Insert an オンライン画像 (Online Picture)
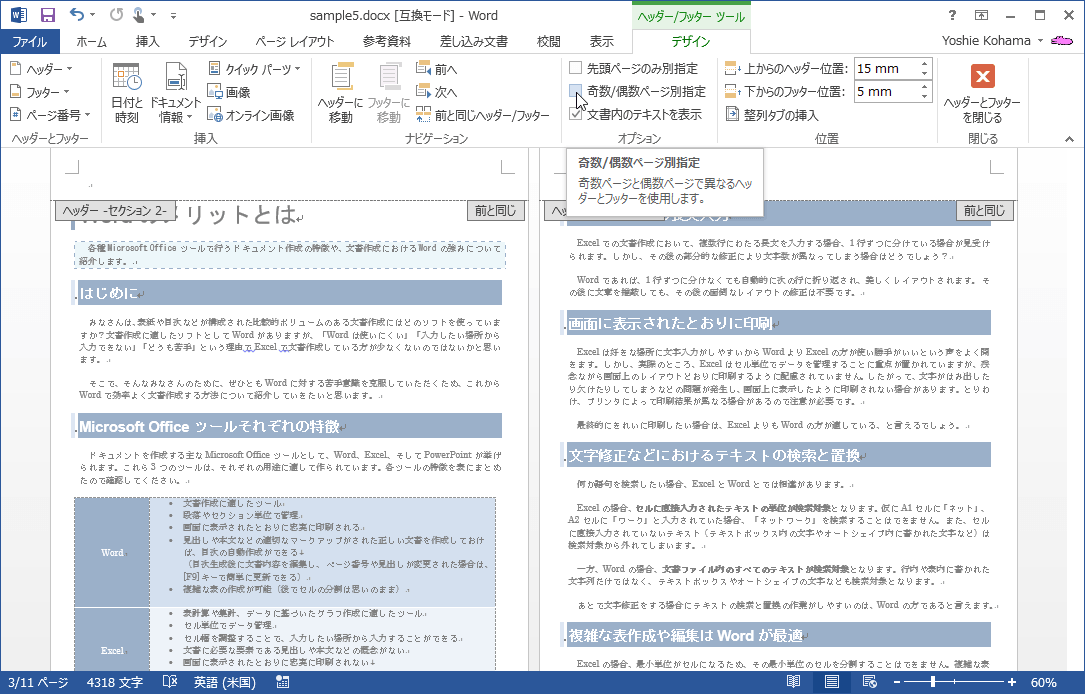This screenshot has height=694, width=1085. (252, 114)
